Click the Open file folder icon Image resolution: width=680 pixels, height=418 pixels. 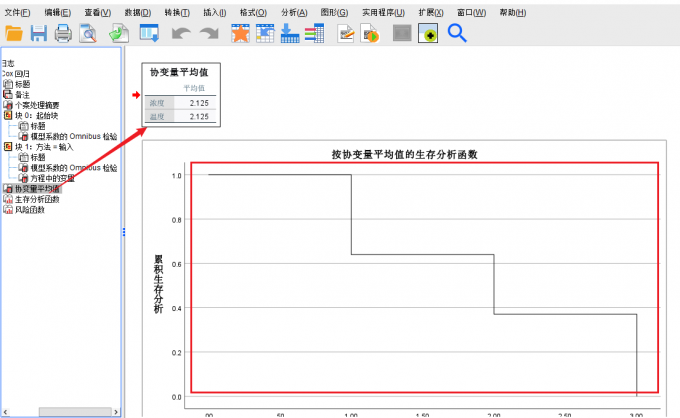(x=13, y=34)
